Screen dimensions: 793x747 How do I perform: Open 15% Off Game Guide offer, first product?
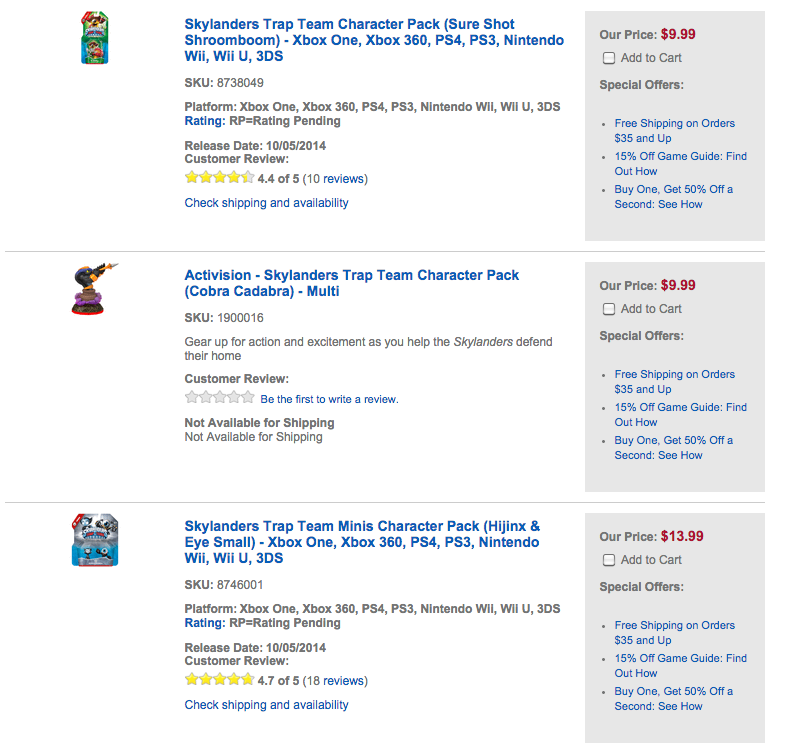(x=680, y=164)
